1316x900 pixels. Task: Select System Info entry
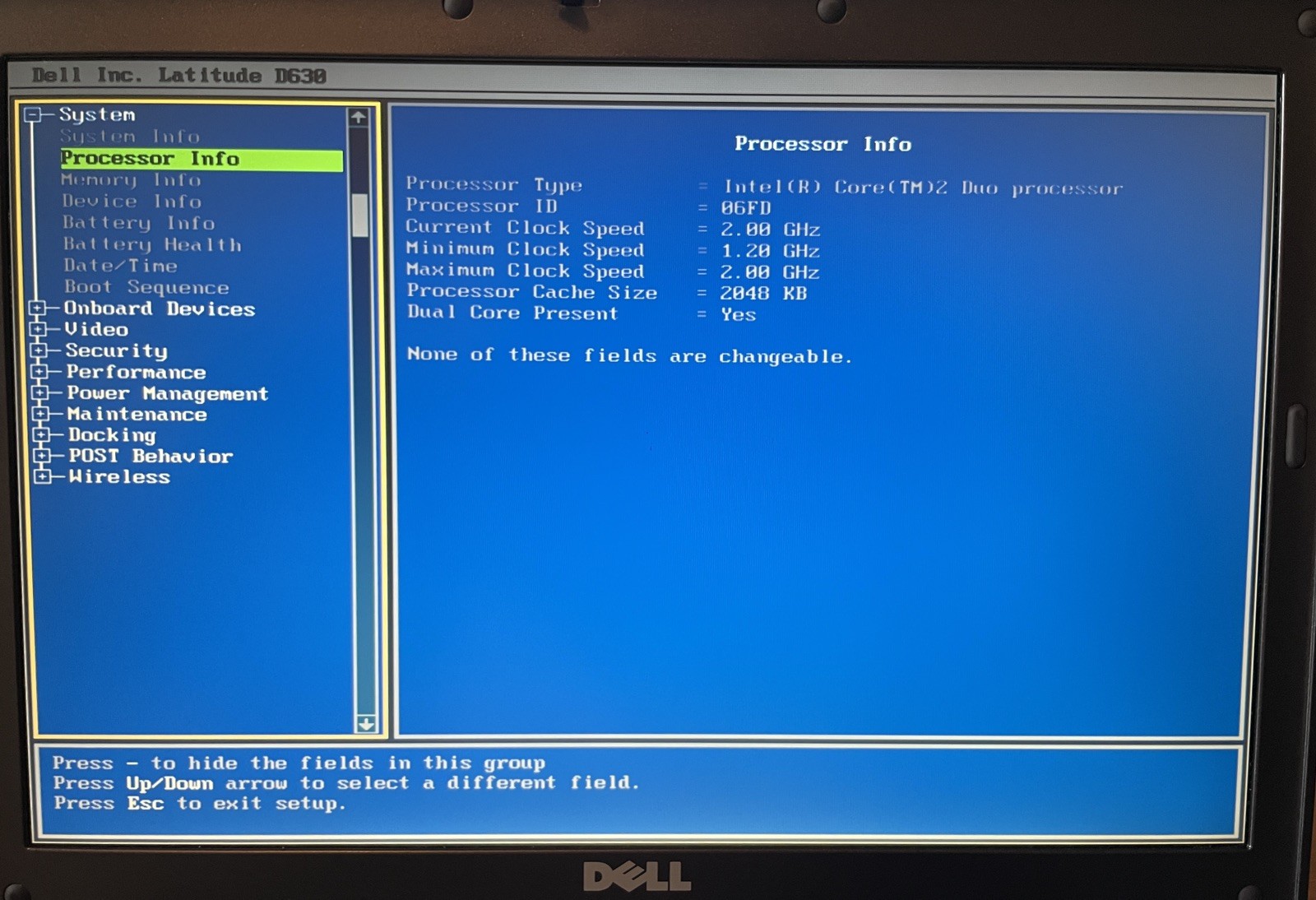pyautogui.click(x=129, y=136)
